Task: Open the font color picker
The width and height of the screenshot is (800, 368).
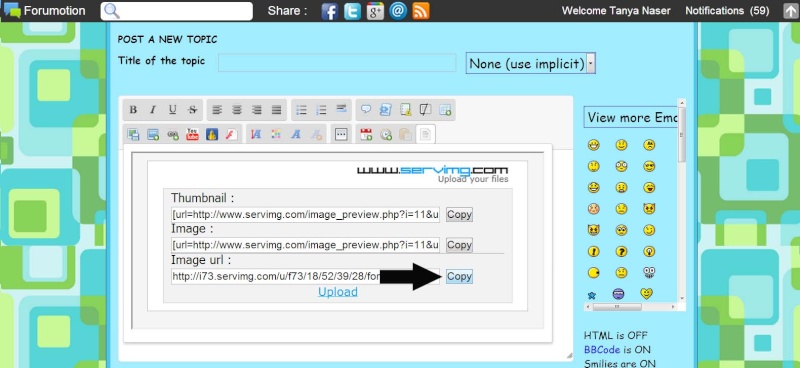Action: coord(276,134)
